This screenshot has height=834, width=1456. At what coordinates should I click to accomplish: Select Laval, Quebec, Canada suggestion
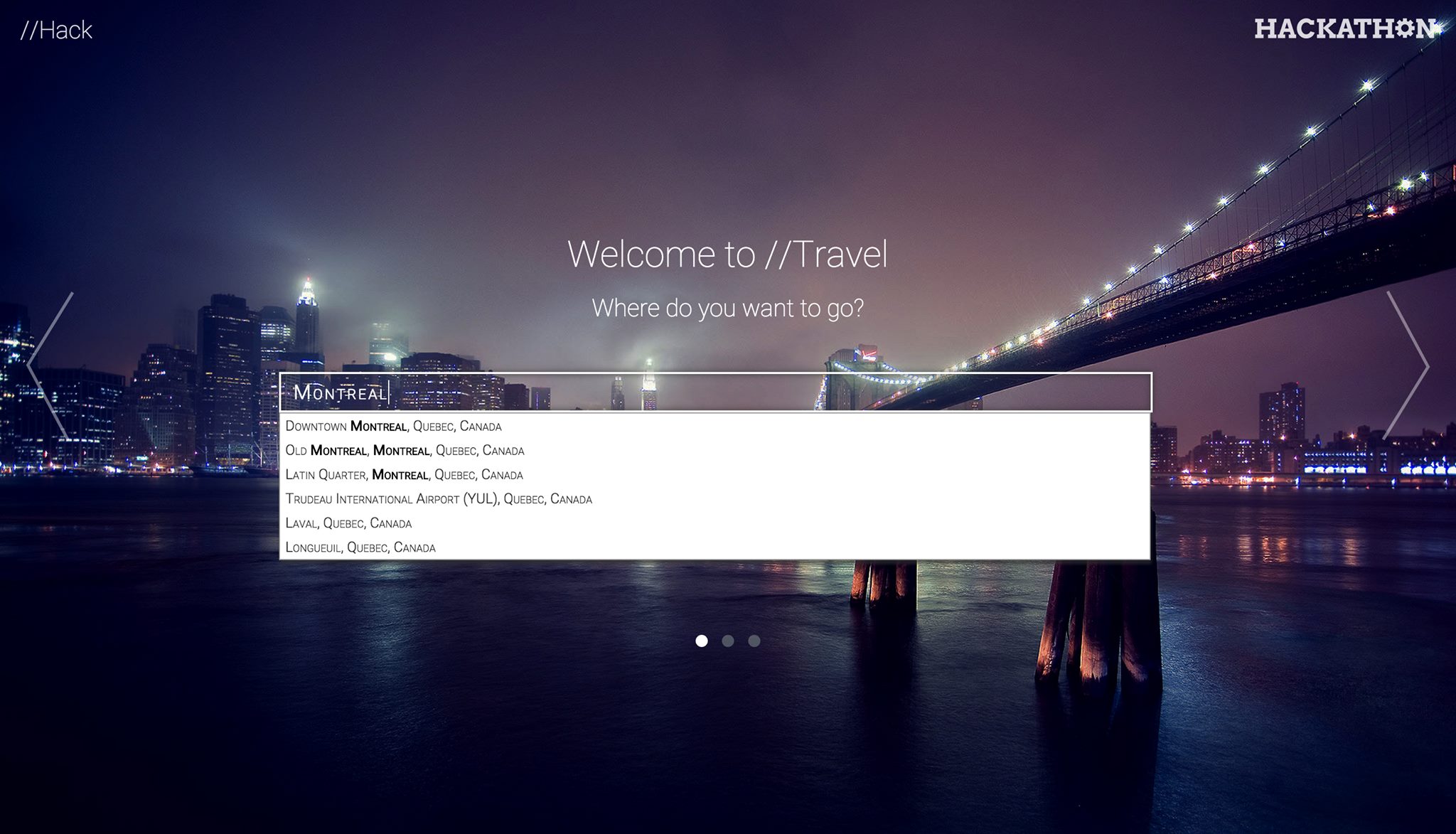[x=348, y=523]
